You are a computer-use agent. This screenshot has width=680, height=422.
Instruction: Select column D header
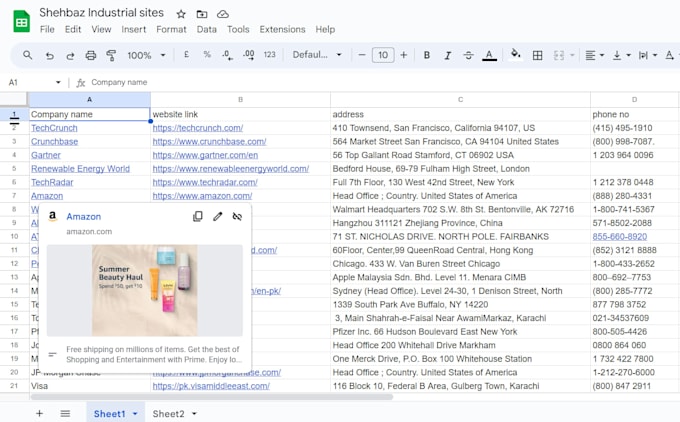pyautogui.click(x=634, y=99)
